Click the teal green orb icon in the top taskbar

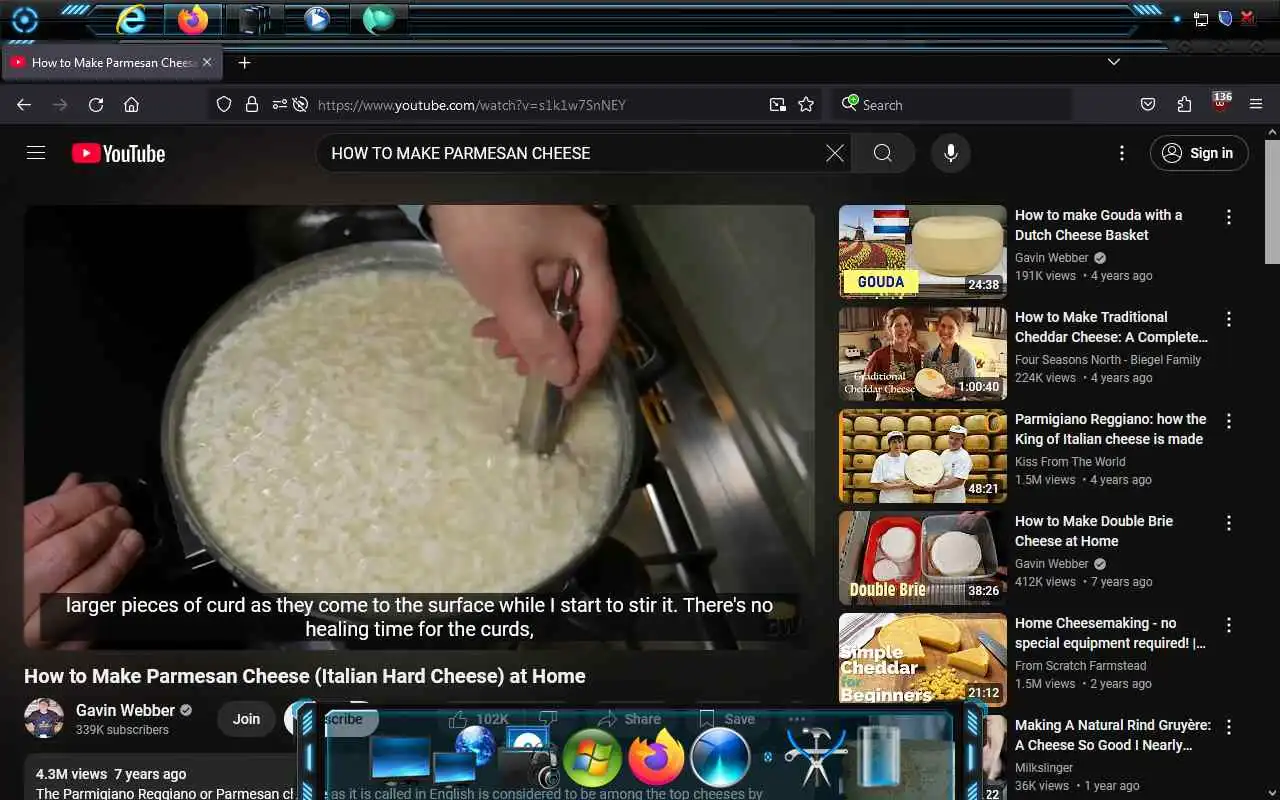(x=379, y=19)
